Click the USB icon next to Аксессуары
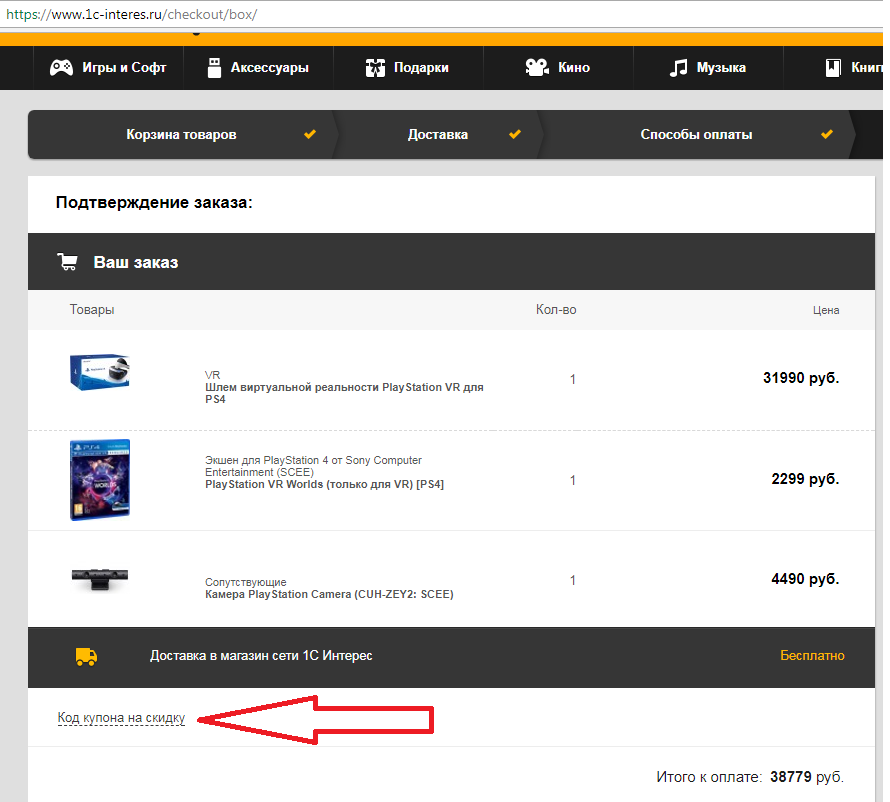890x802 pixels. (x=213, y=68)
